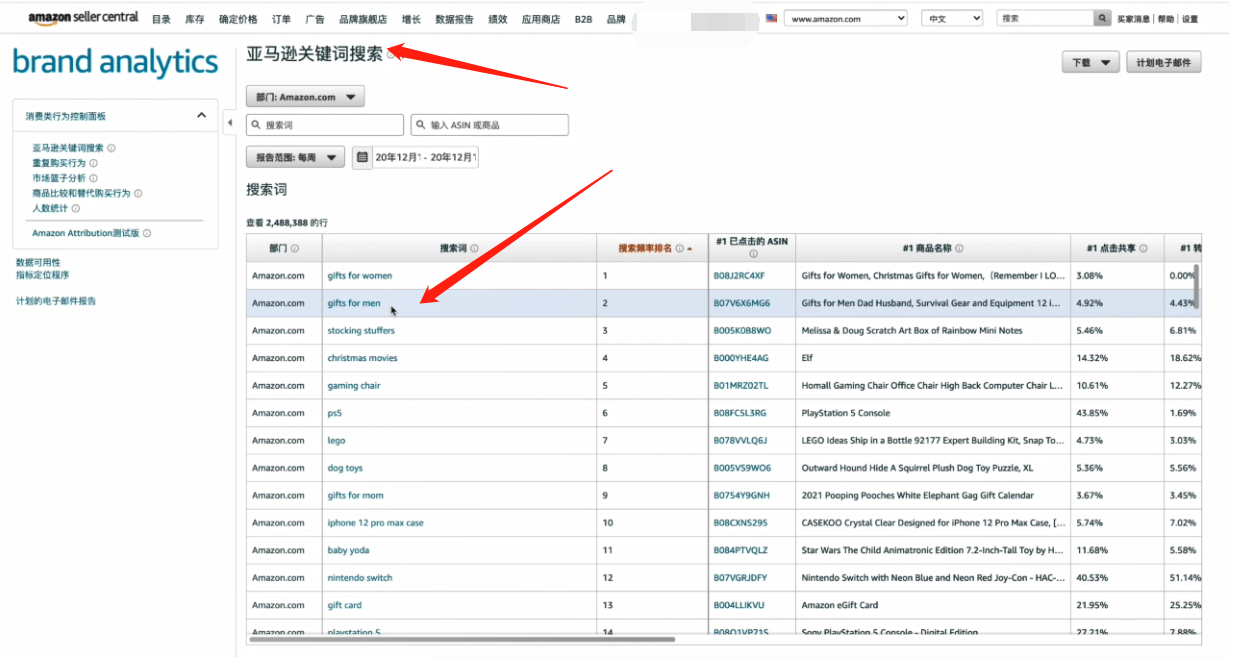Collapse sidebar with the left-pointing arrow handle

pos(229,123)
